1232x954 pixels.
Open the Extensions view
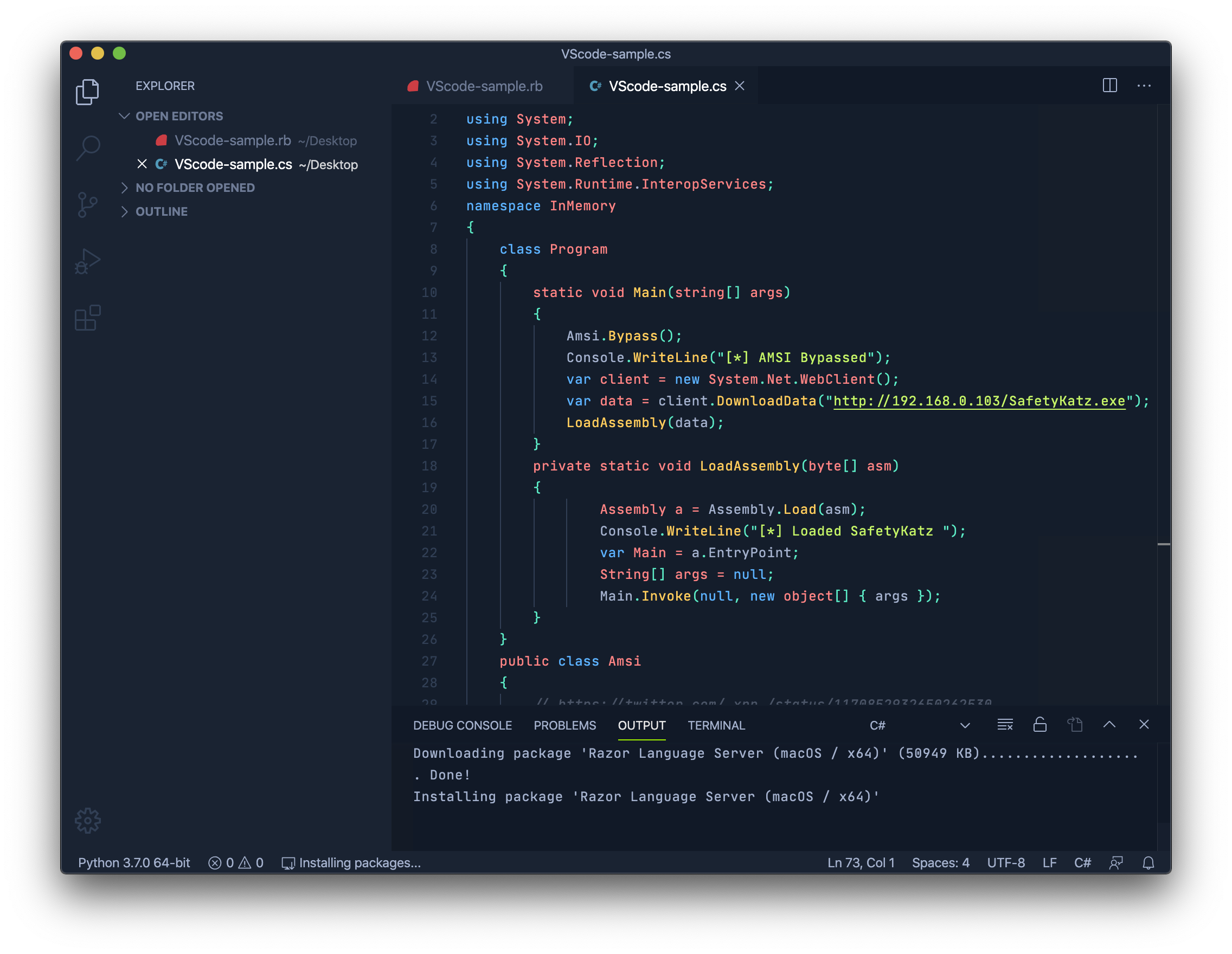[x=87, y=318]
